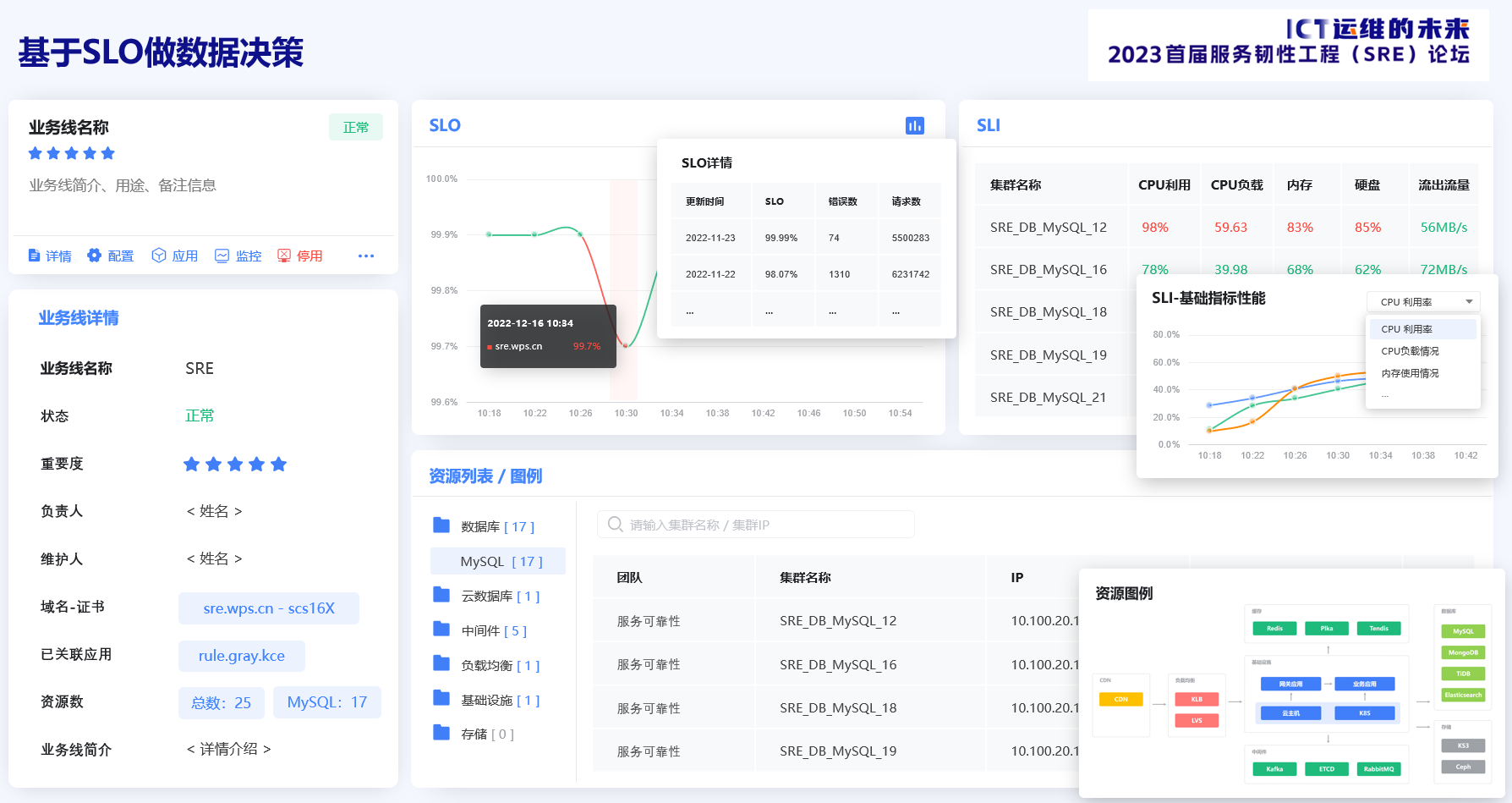The height and width of the screenshot is (803, 1512).
Task: Click the 集群名称 column header in resource table
Action: [x=805, y=577]
